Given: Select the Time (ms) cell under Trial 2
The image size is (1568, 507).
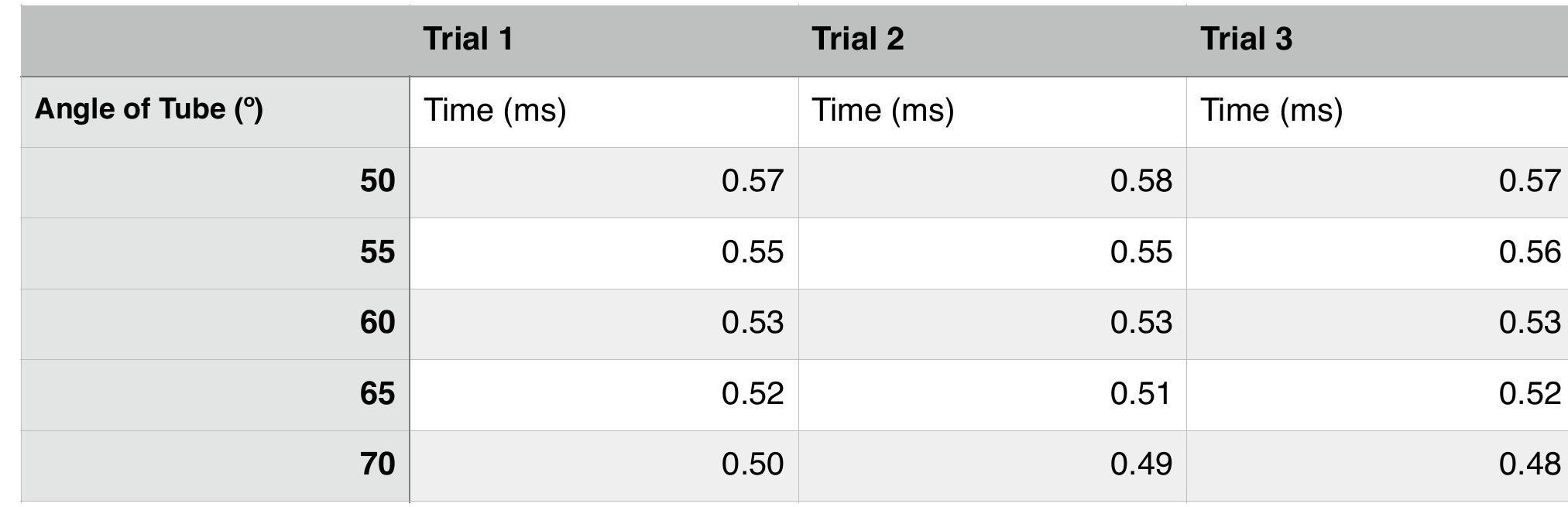Looking at the screenshot, I should coord(992,110).
